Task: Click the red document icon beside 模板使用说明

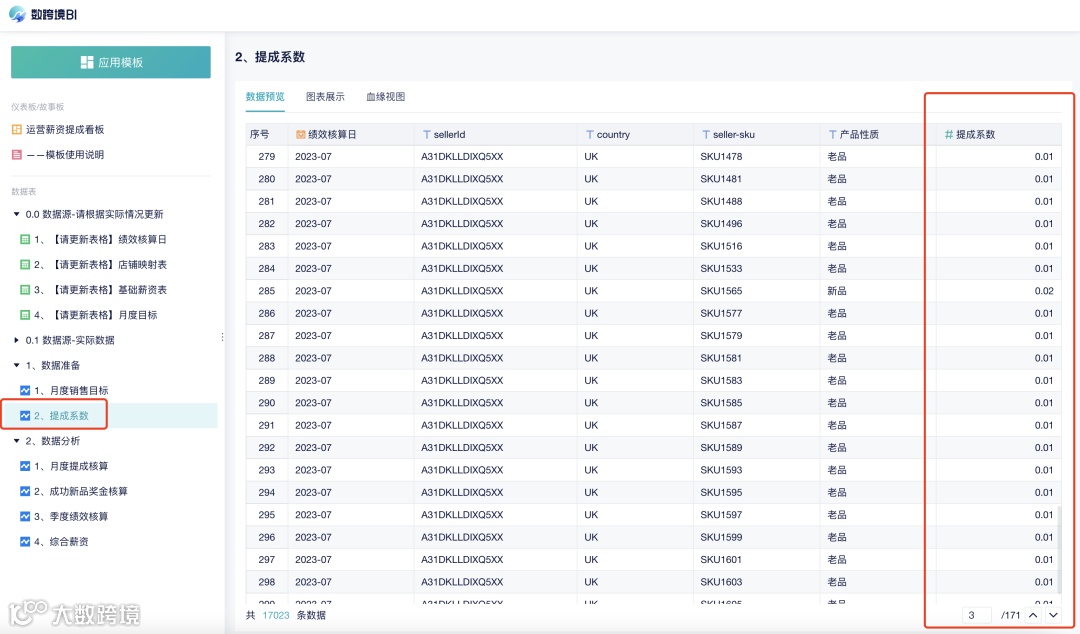Action: pyautogui.click(x=17, y=154)
